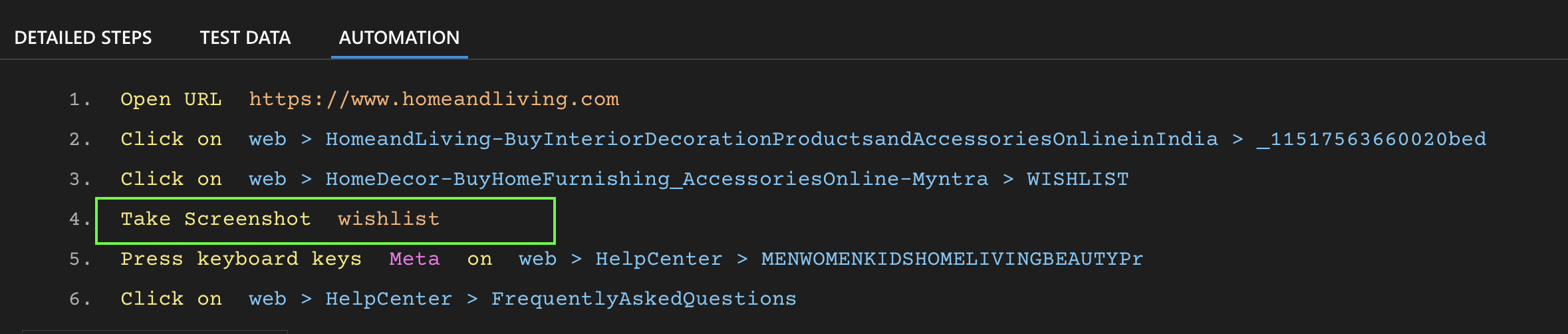The image size is (1568, 334).
Task: Click the HomeandLiving-BuyInteriorDecoration page name in step 2
Action: click(771, 139)
